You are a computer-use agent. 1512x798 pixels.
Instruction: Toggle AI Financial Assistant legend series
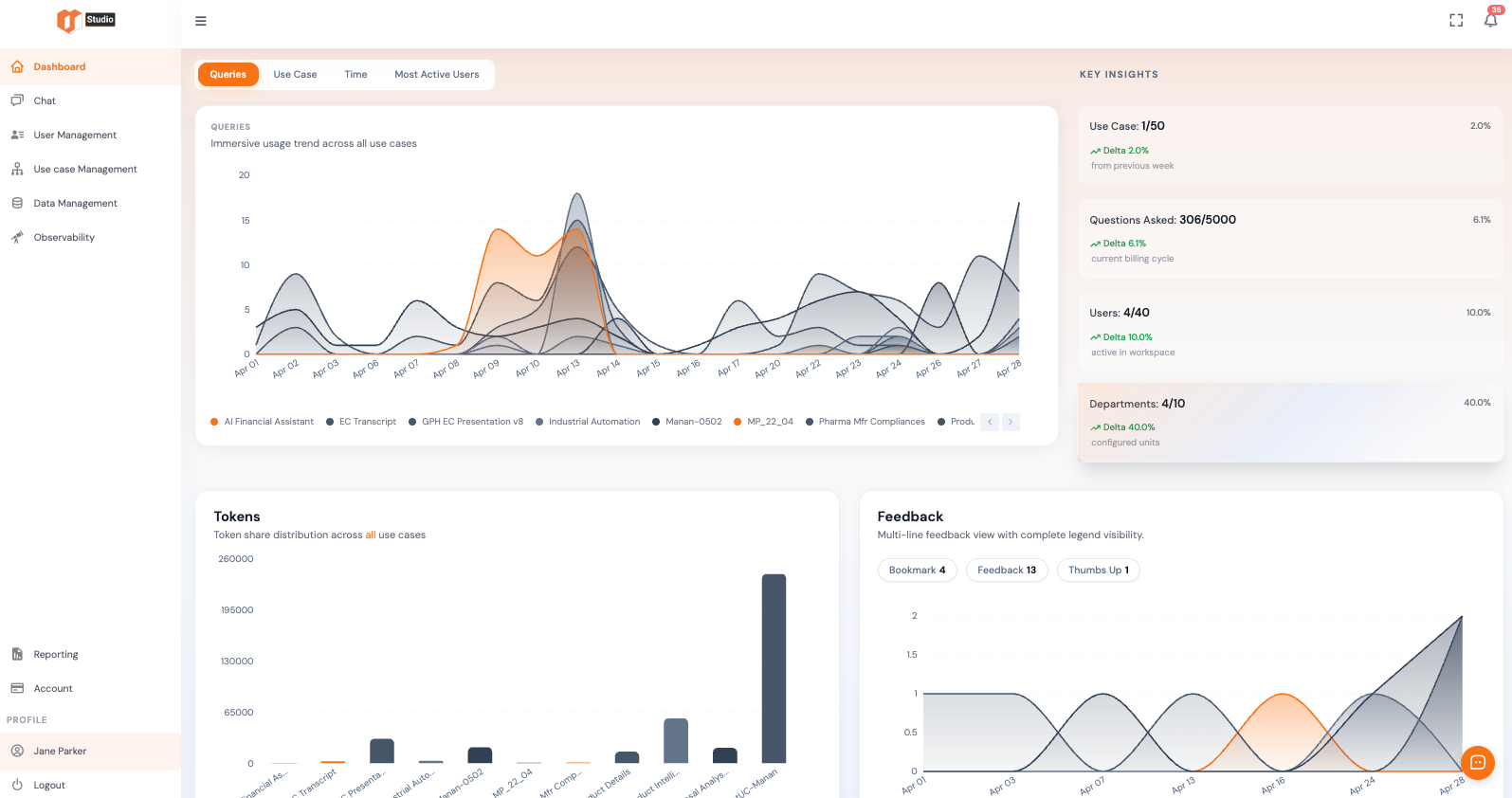[262, 422]
